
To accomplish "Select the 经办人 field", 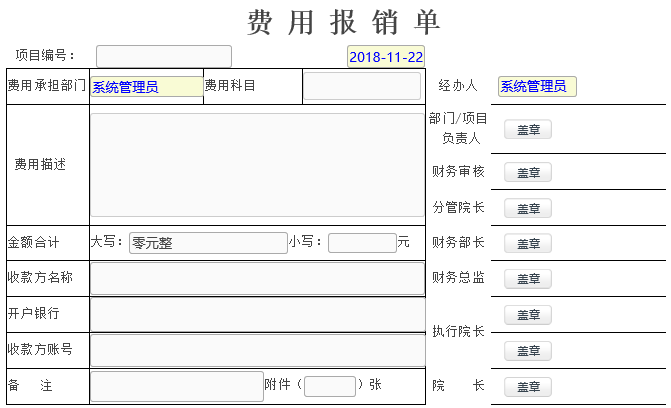I will pos(537,87).
